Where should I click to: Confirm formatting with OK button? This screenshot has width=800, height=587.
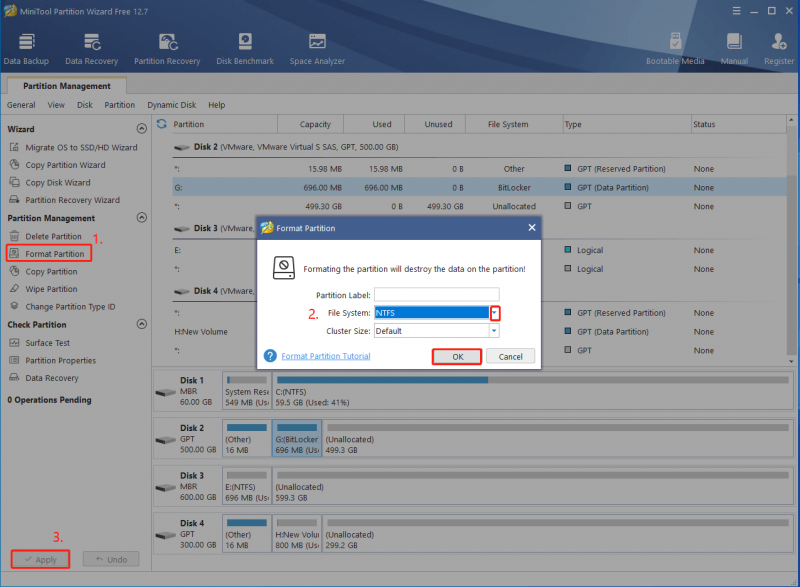tap(457, 356)
